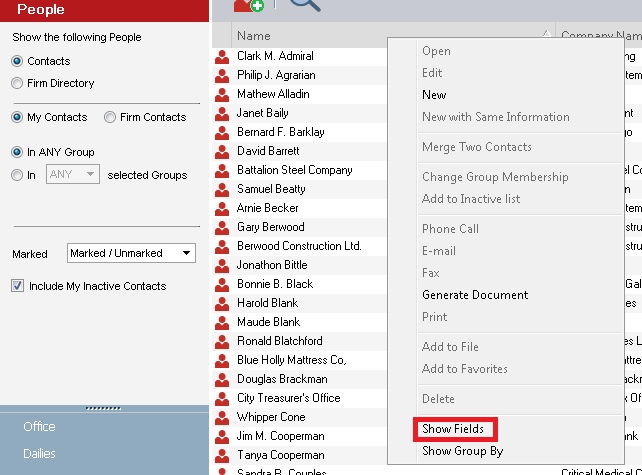Open the Marked / Unmarked dropdown
The height and width of the screenshot is (475, 642).
[131, 254]
